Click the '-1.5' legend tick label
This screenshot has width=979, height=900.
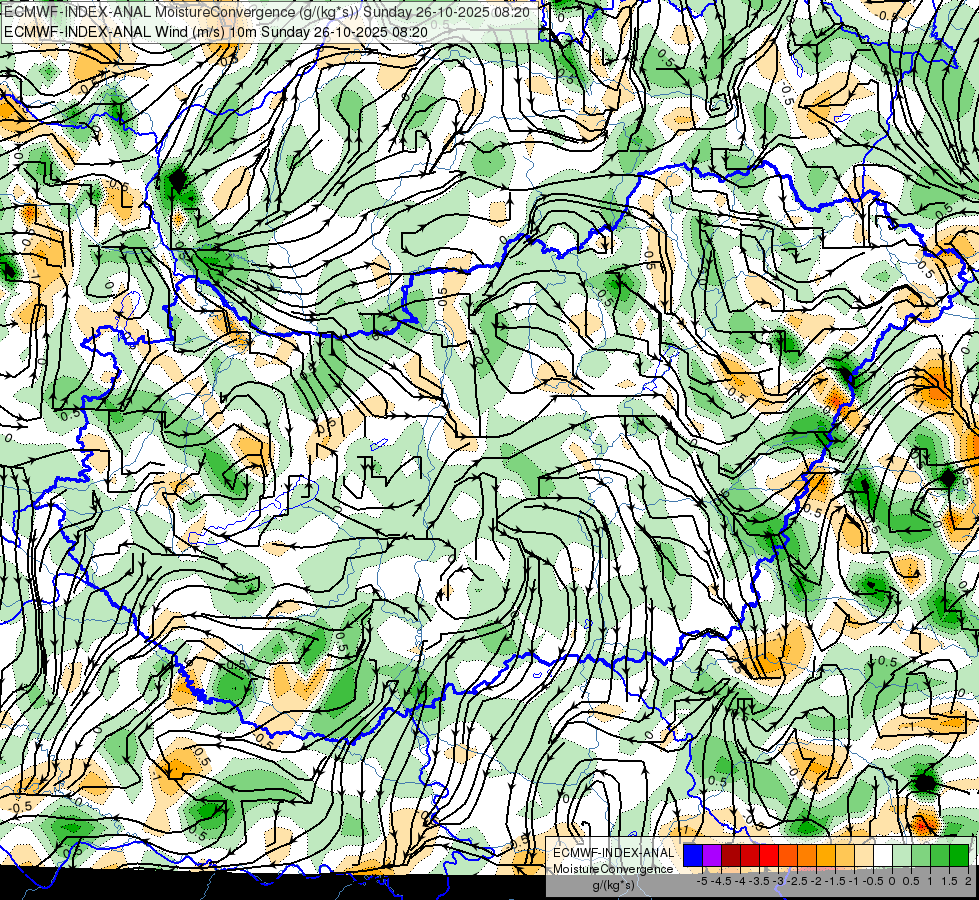835,881
